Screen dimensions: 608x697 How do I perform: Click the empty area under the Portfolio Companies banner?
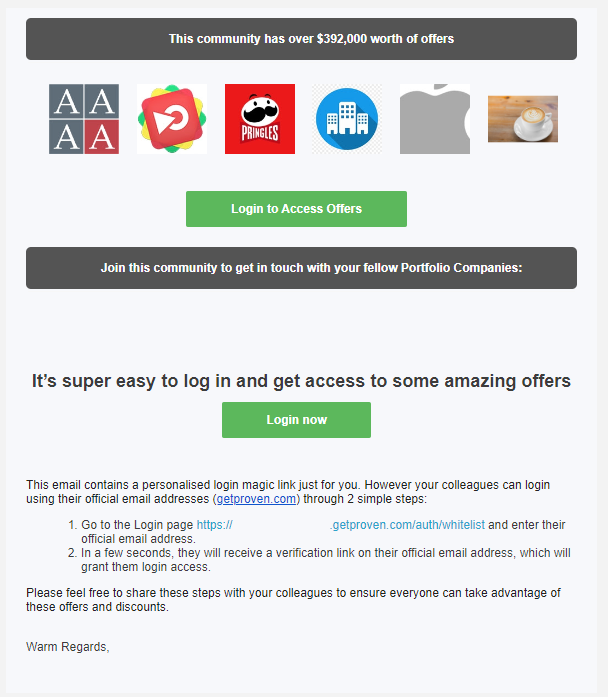(301, 329)
